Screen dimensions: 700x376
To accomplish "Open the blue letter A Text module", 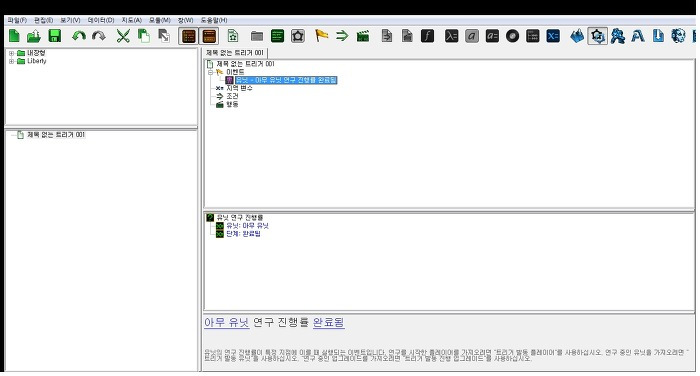I will 638,36.
